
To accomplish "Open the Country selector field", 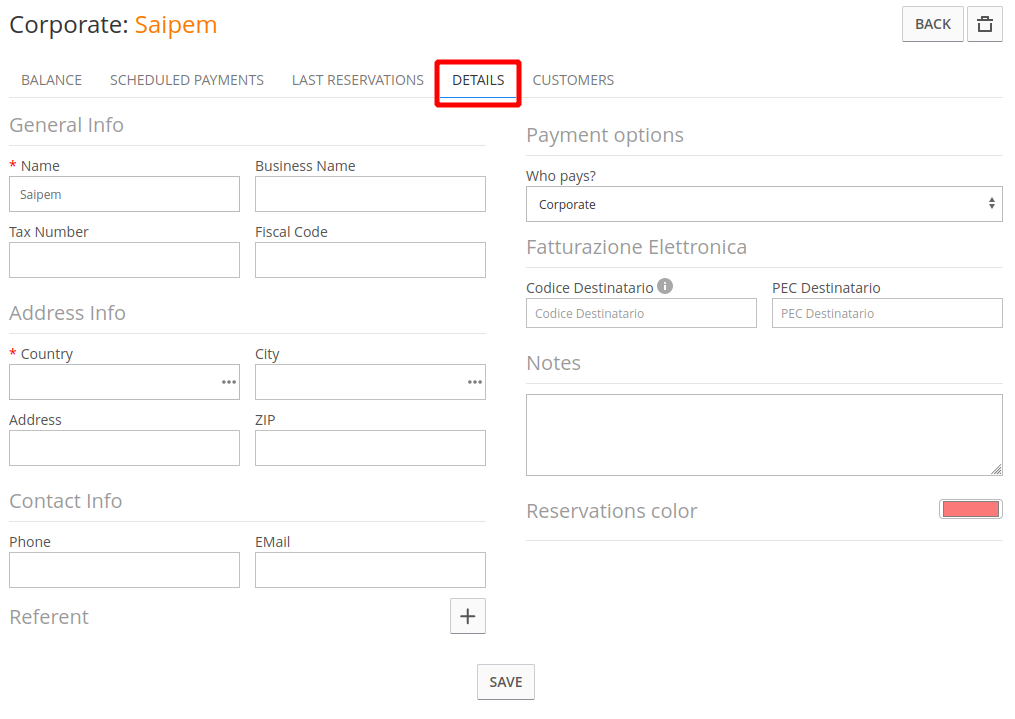I will 124,382.
